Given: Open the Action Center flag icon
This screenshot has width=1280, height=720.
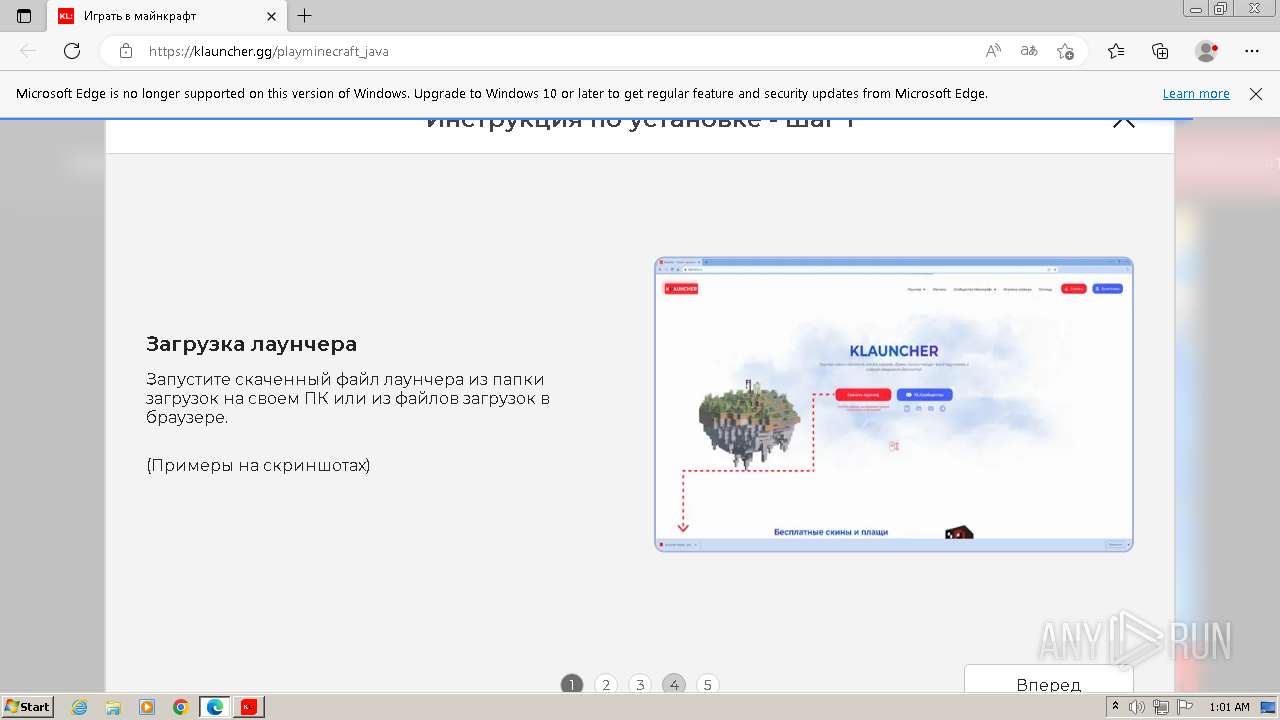Looking at the screenshot, I should pyautogui.click(x=1183, y=707).
